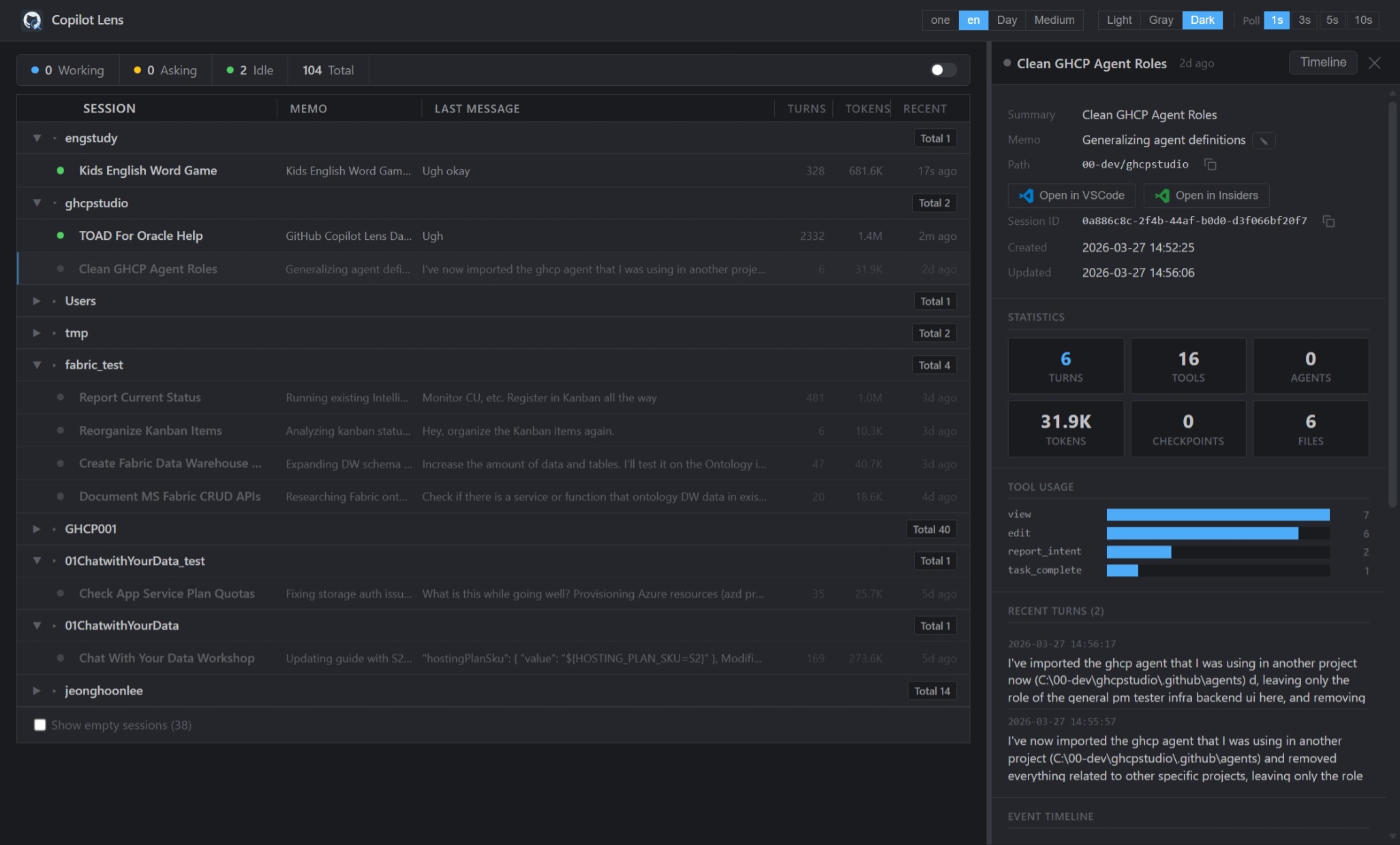Click the edit memo pencil icon
Viewport: 1400px width, 845px height.
tap(1264, 141)
